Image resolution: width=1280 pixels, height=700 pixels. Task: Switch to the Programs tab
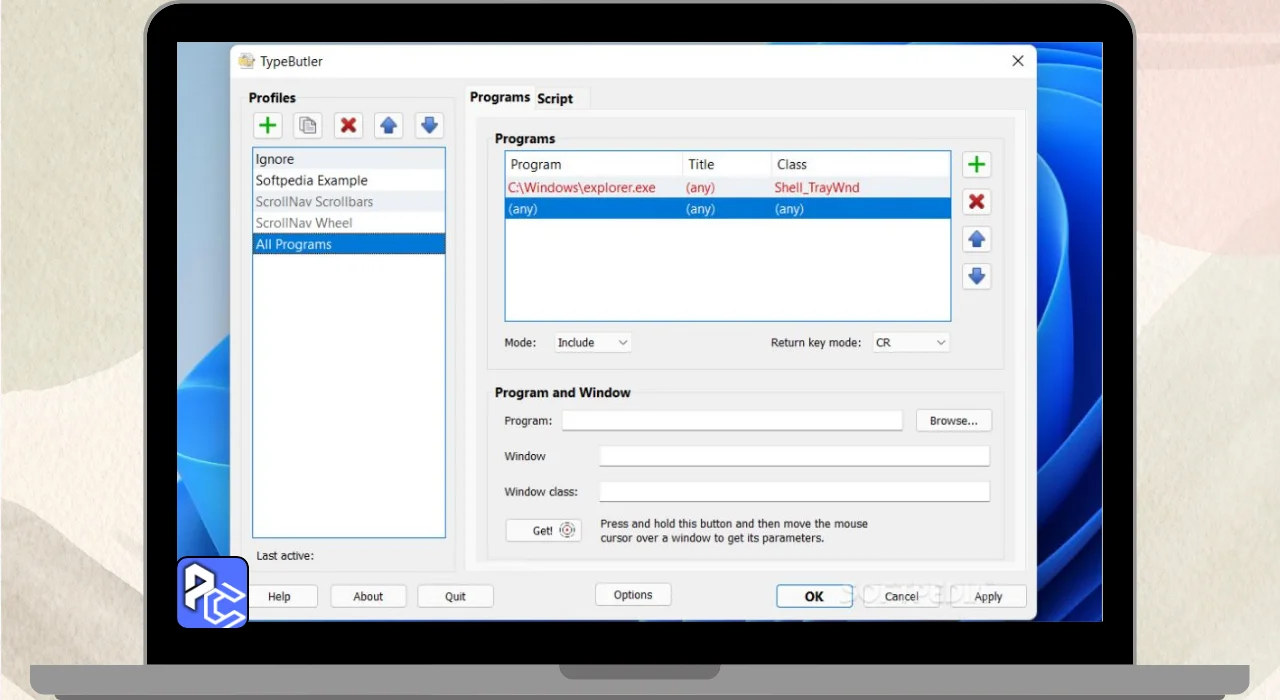pos(500,97)
